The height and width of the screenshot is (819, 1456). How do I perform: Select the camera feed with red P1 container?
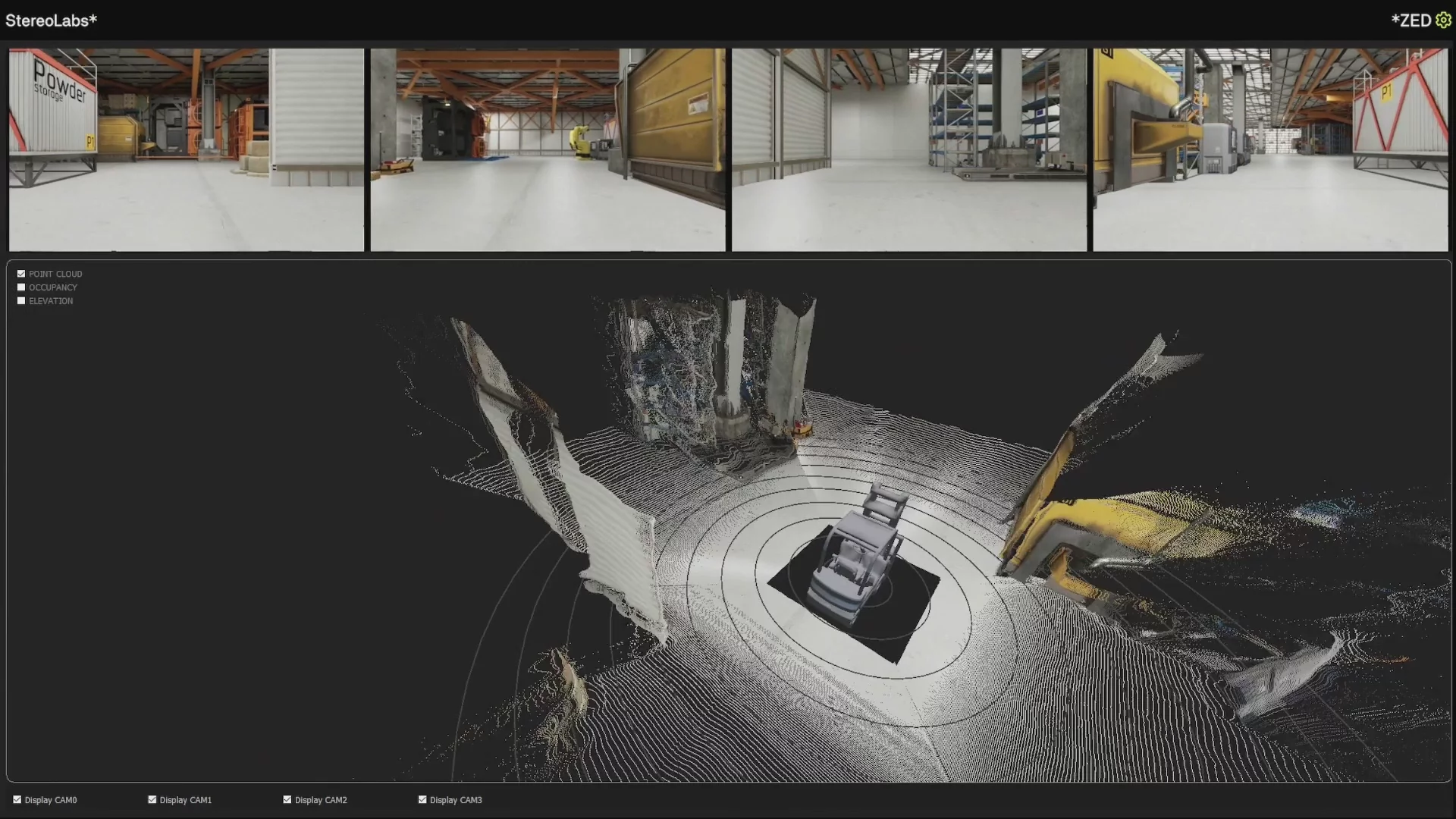1270,150
